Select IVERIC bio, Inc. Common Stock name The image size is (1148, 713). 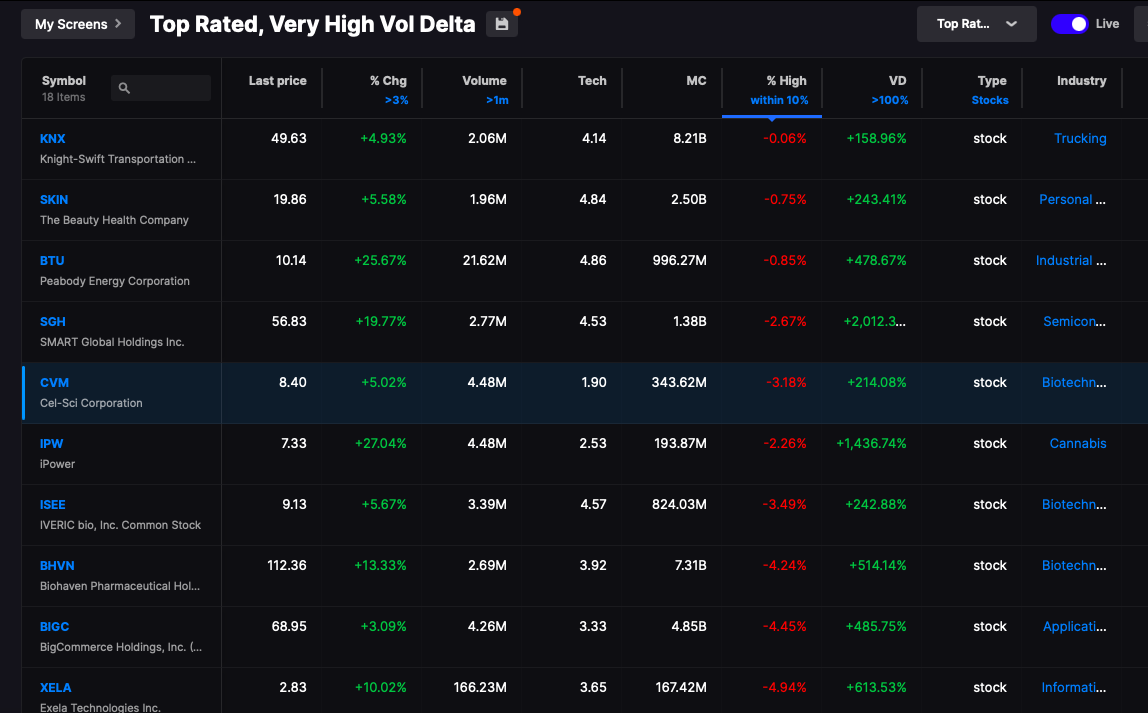pyautogui.click(x=120, y=525)
